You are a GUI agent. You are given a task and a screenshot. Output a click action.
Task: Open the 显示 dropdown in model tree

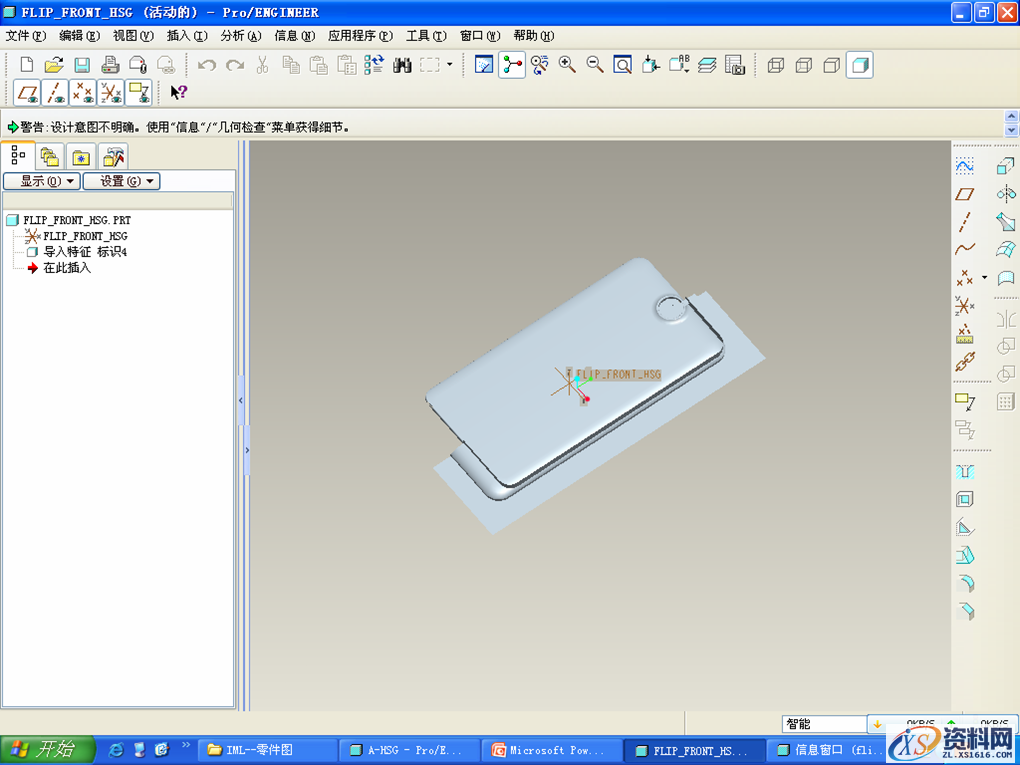tap(41, 181)
